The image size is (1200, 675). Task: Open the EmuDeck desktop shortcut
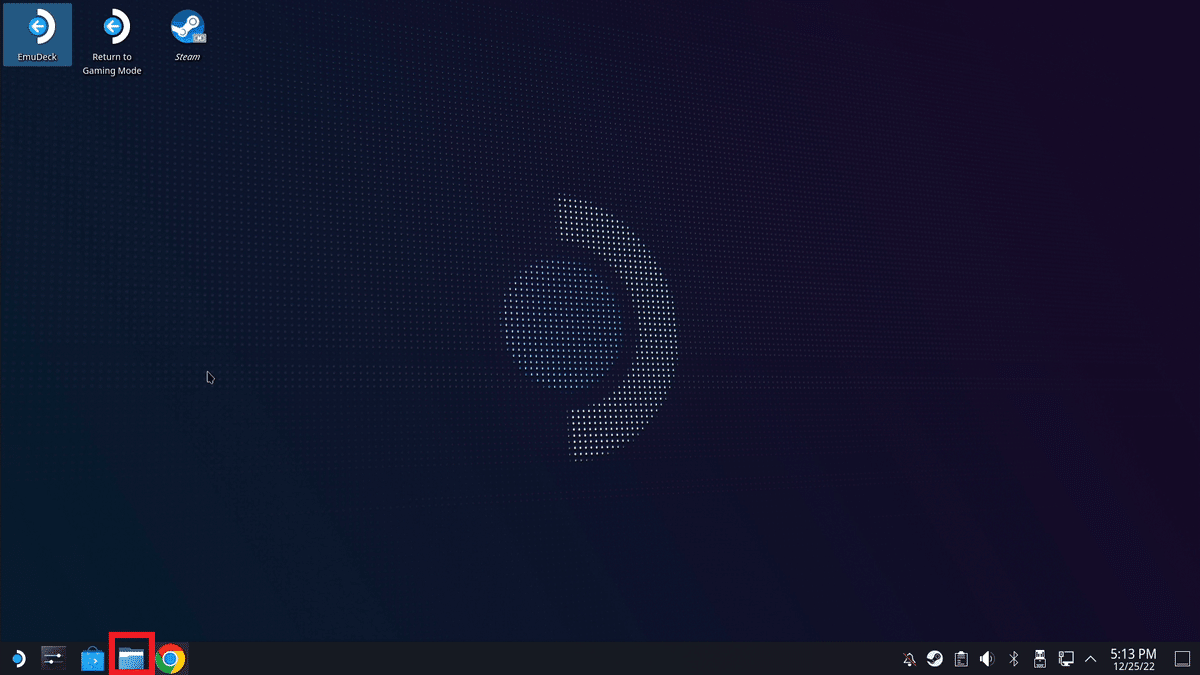[x=37, y=35]
